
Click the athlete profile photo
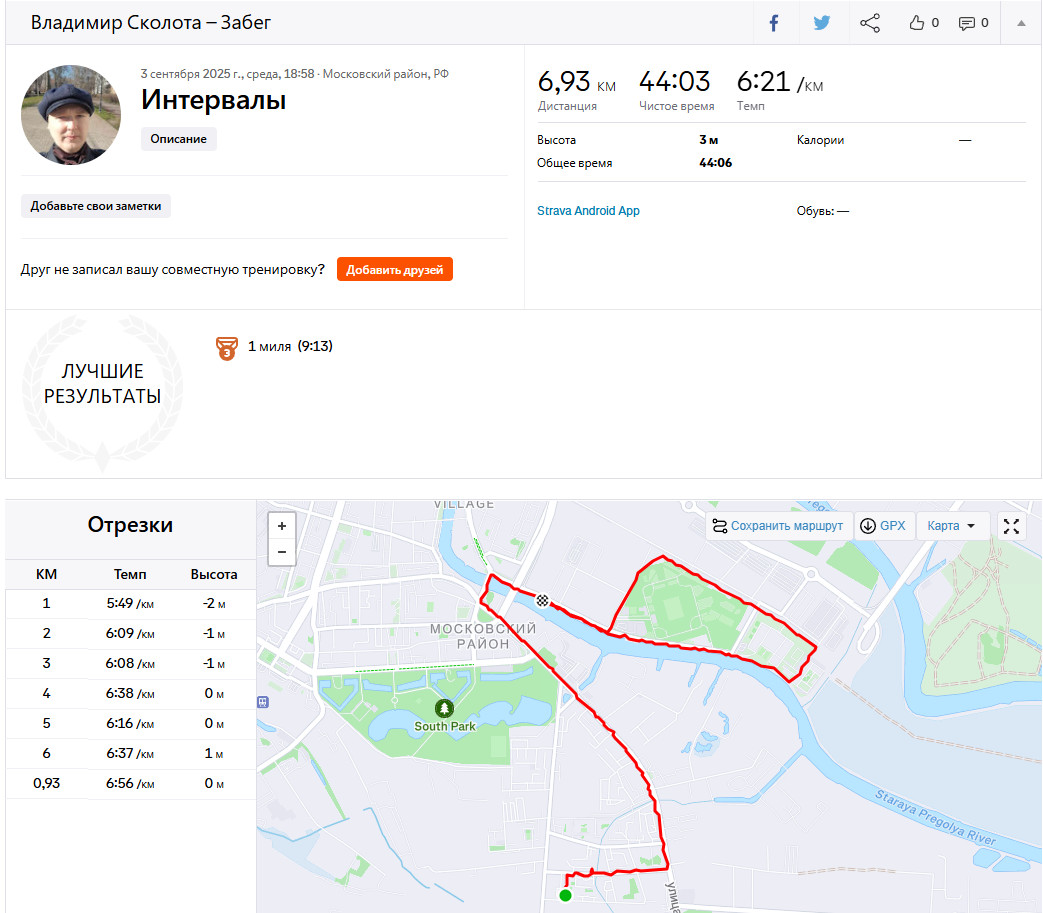coord(71,114)
